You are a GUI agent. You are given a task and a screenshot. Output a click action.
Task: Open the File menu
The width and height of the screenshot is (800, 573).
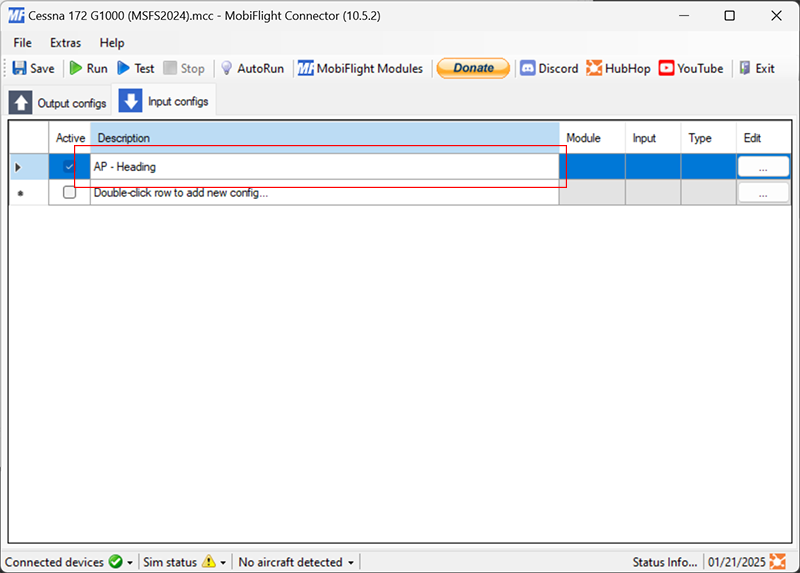22,43
